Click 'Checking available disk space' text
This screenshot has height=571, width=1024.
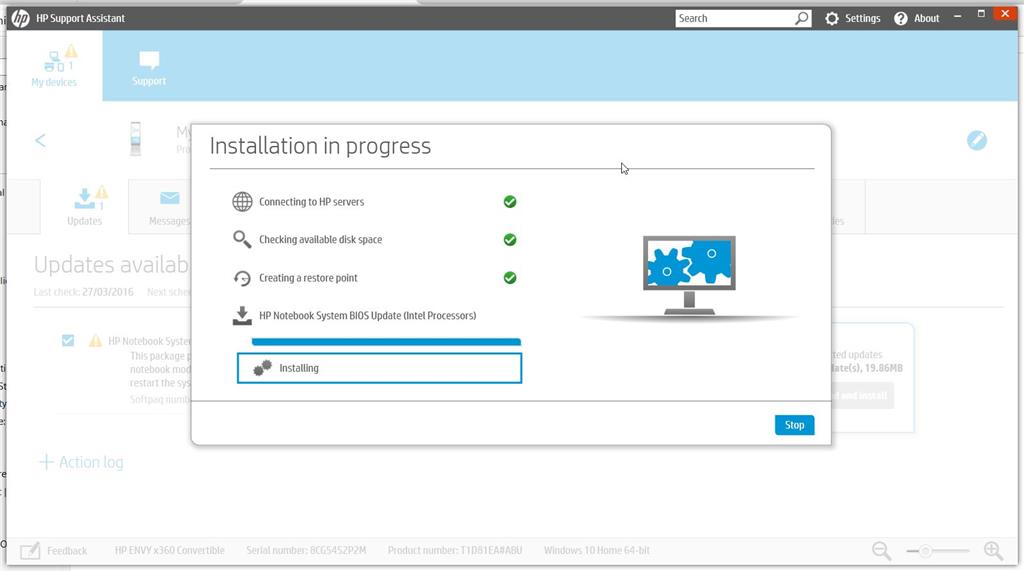tap(321, 240)
